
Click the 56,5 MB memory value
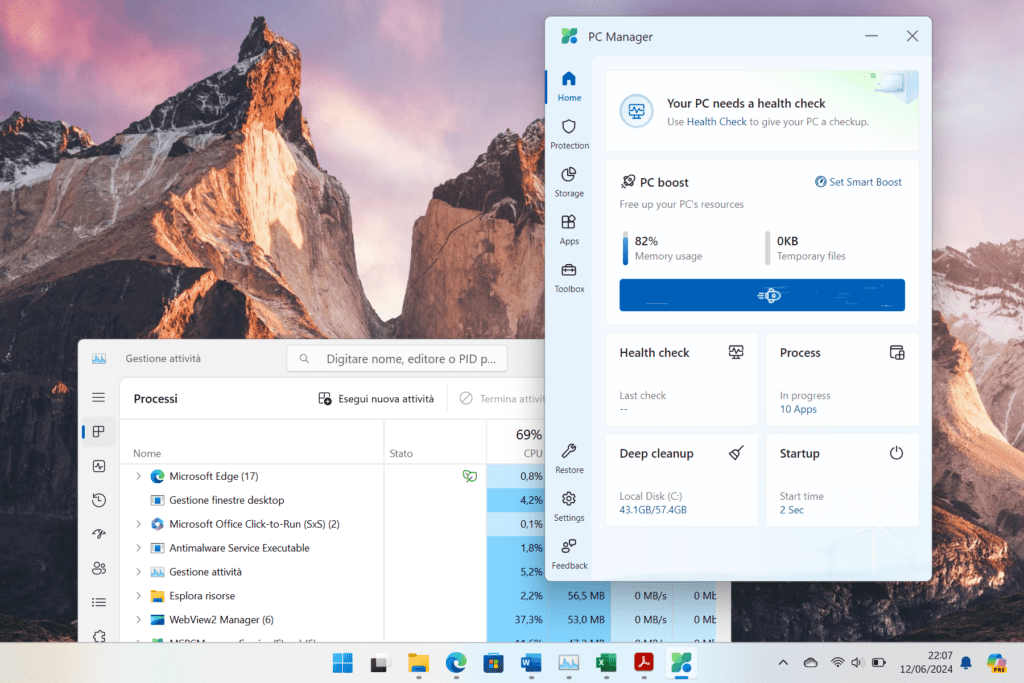tap(586, 596)
